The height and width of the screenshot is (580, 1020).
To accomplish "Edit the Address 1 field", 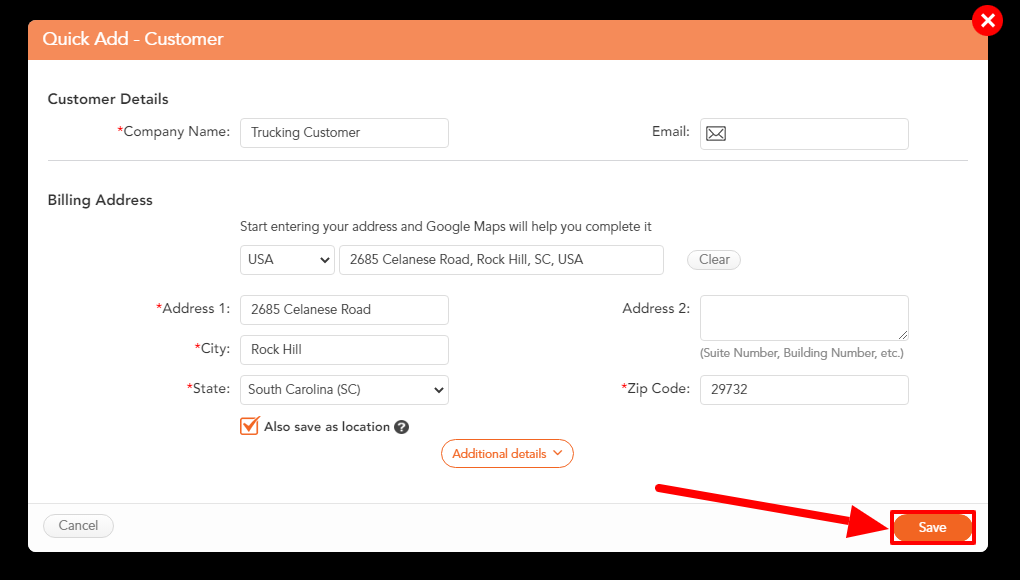I will point(344,310).
